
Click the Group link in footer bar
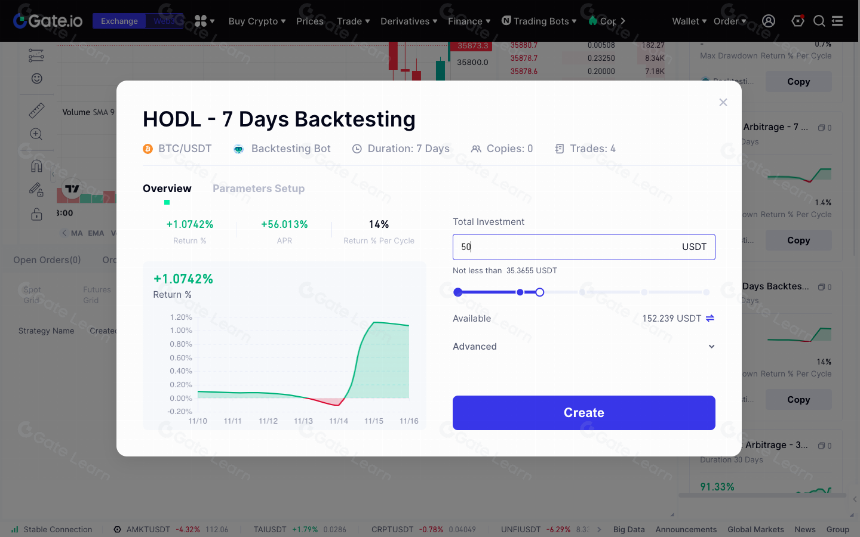tap(838, 529)
